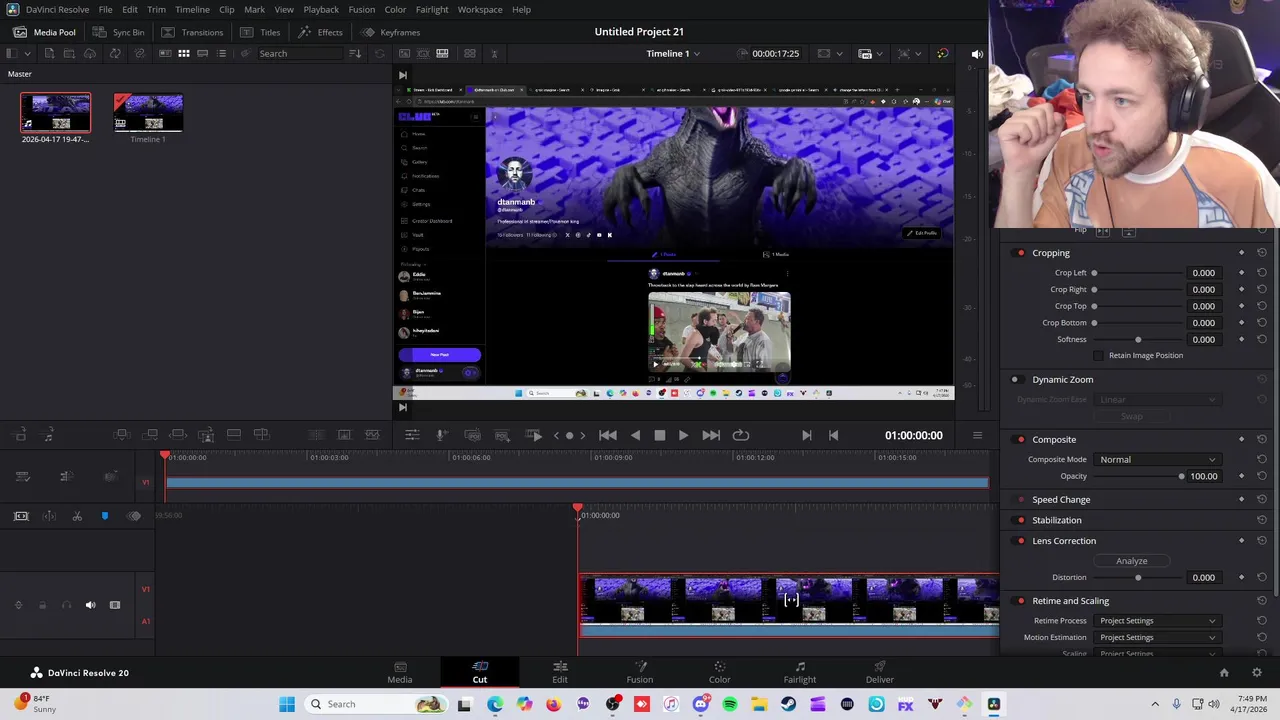Open the Workspace menu
Viewport: 1280px width, 720px height.
pyautogui.click(x=480, y=9)
